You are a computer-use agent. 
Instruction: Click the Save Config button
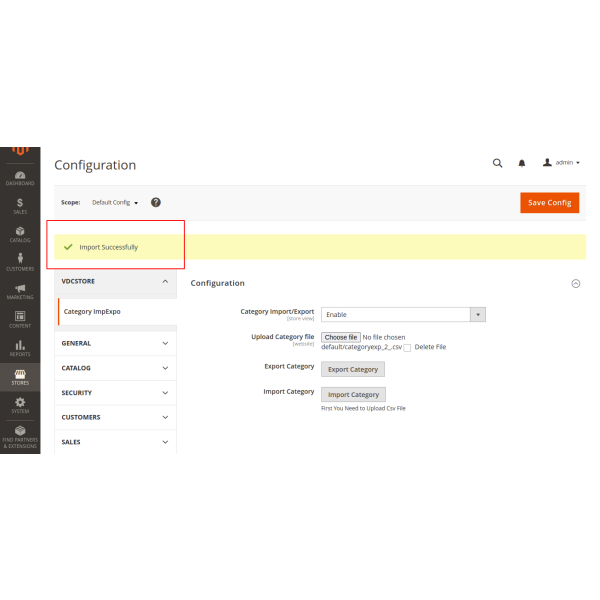click(549, 202)
